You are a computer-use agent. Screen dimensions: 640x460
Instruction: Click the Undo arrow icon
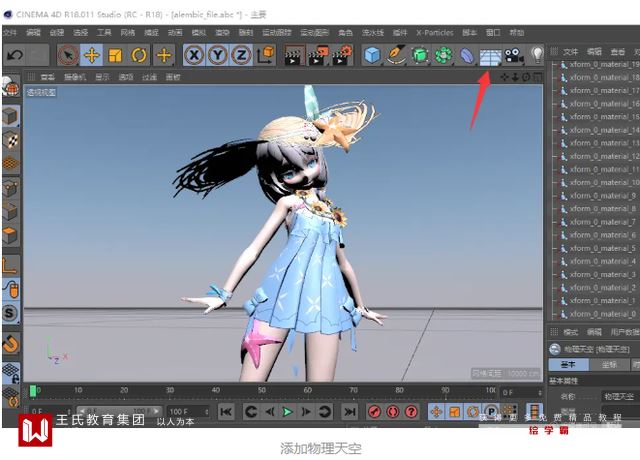15,55
